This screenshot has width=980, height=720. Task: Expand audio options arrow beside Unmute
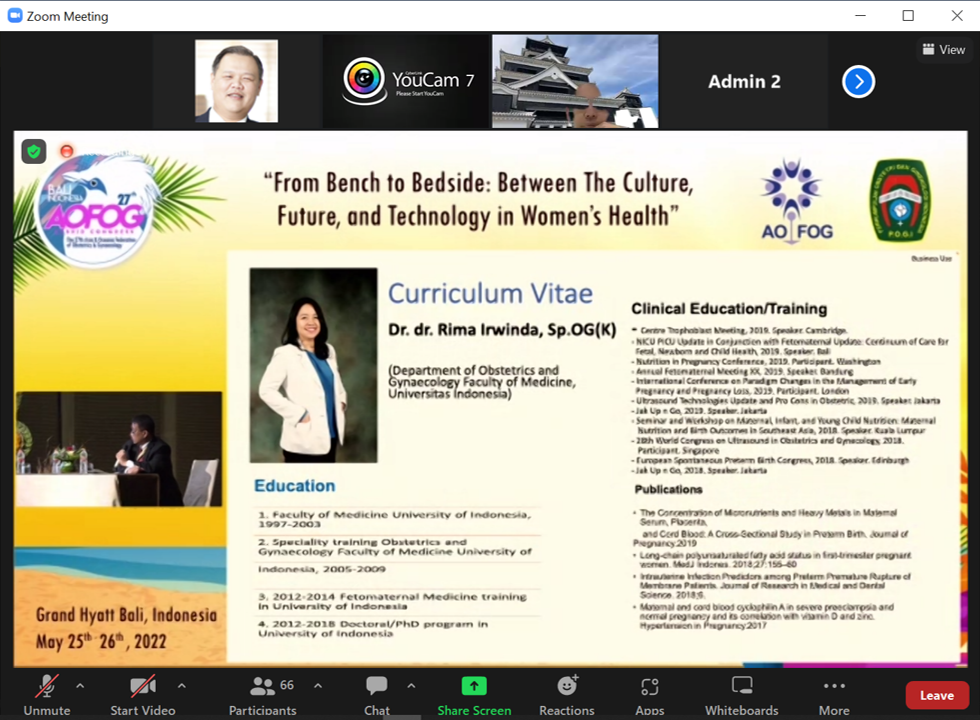pyautogui.click(x=80, y=686)
